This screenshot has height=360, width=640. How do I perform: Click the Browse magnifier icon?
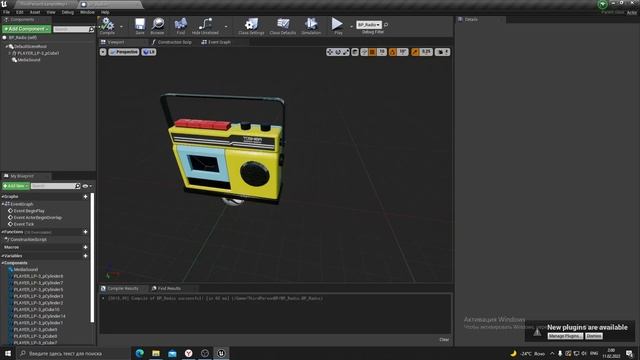[158, 24]
